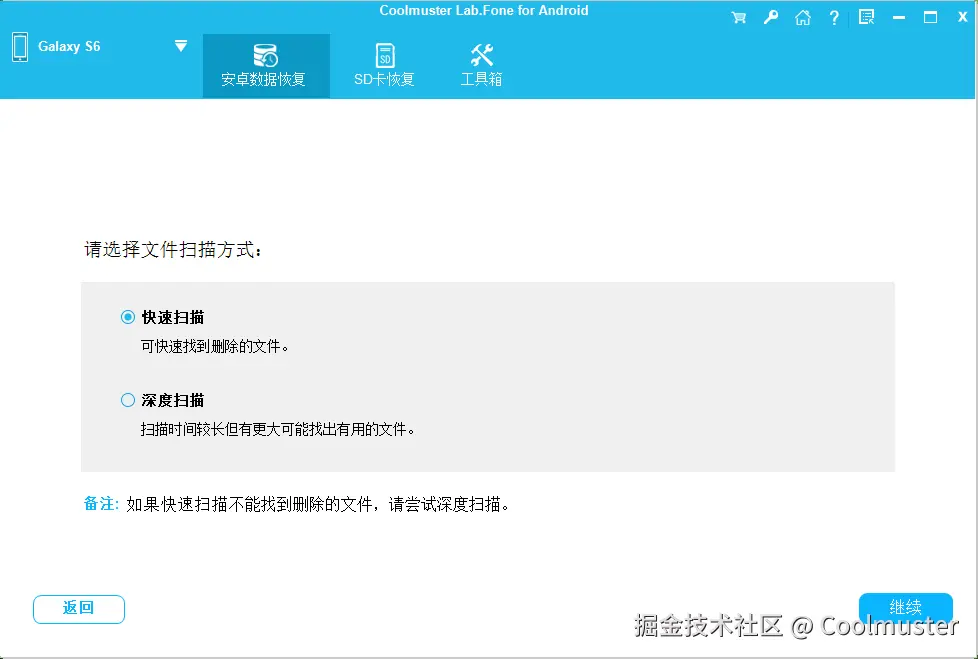Viewport: 978px width, 659px height.
Task: Click the feedback log icon in titlebar
Action: click(866, 17)
